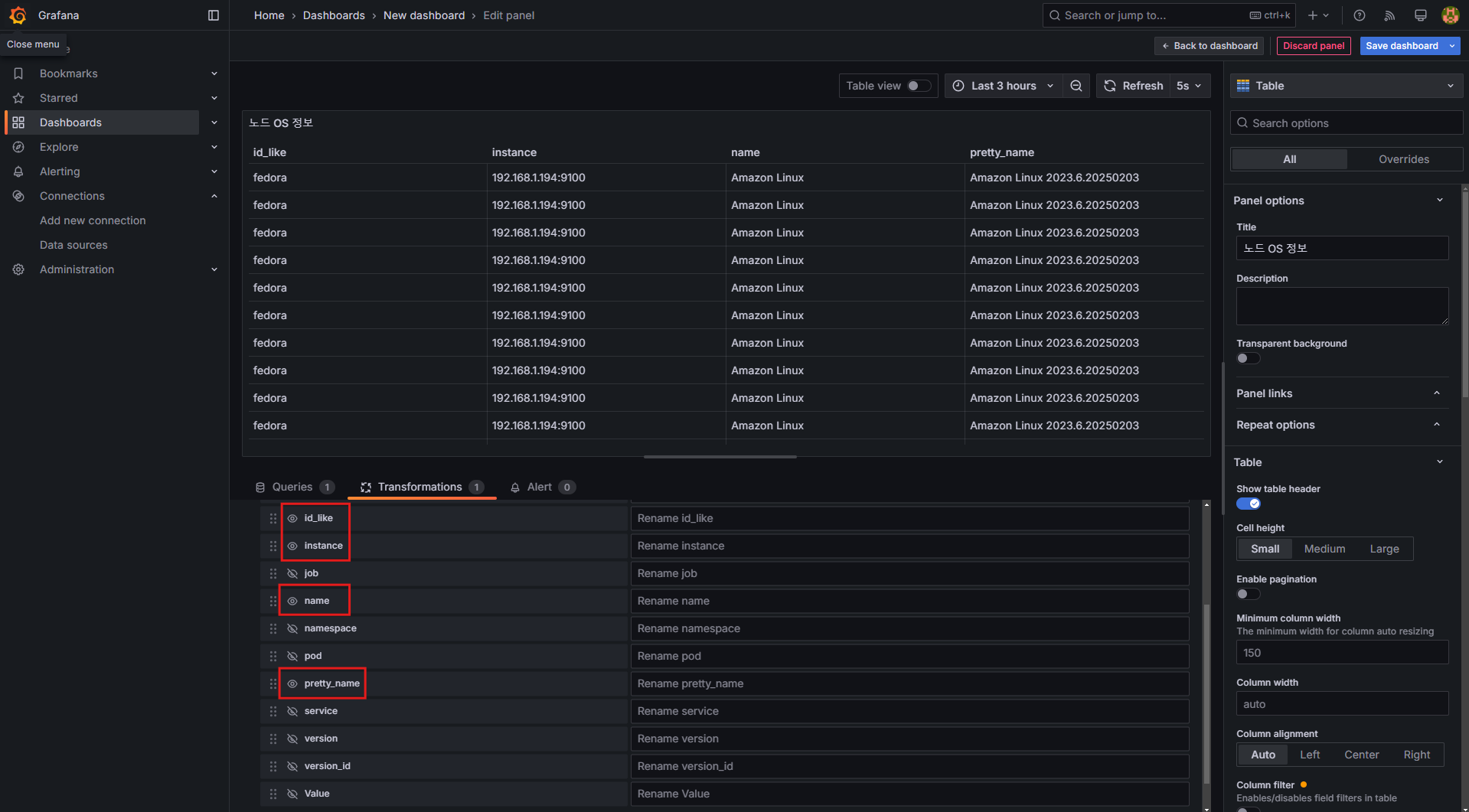Switch to the Transformations tab
This screenshot has height=812, width=1469.
[x=422, y=487]
